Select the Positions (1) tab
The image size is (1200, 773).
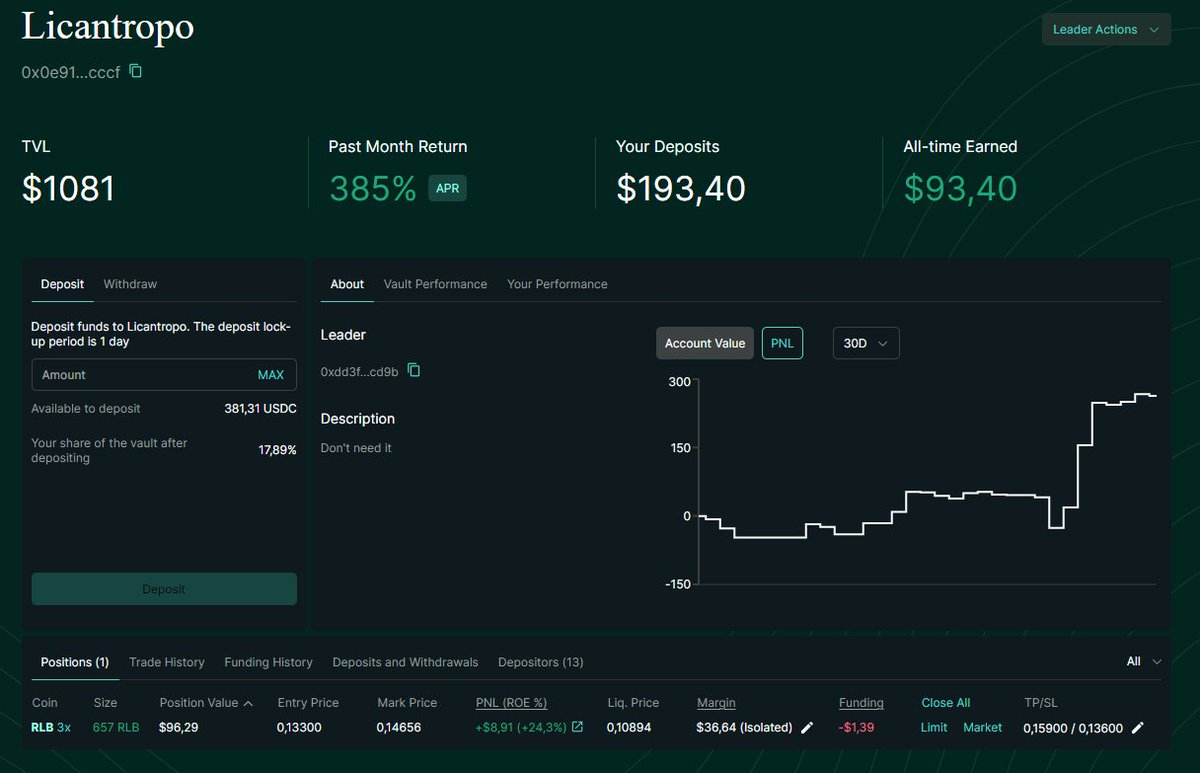coord(75,662)
